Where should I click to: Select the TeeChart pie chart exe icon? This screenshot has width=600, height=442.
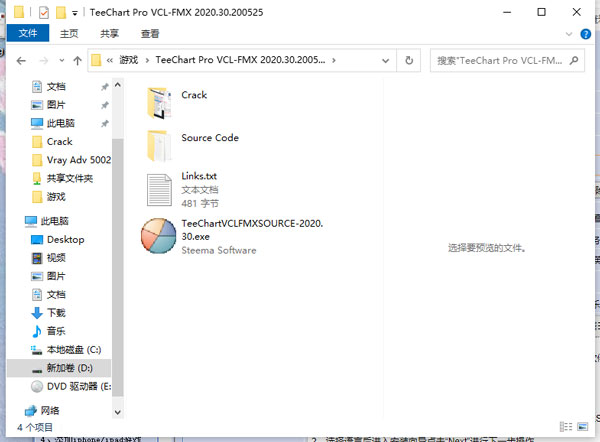coord(158,236)
